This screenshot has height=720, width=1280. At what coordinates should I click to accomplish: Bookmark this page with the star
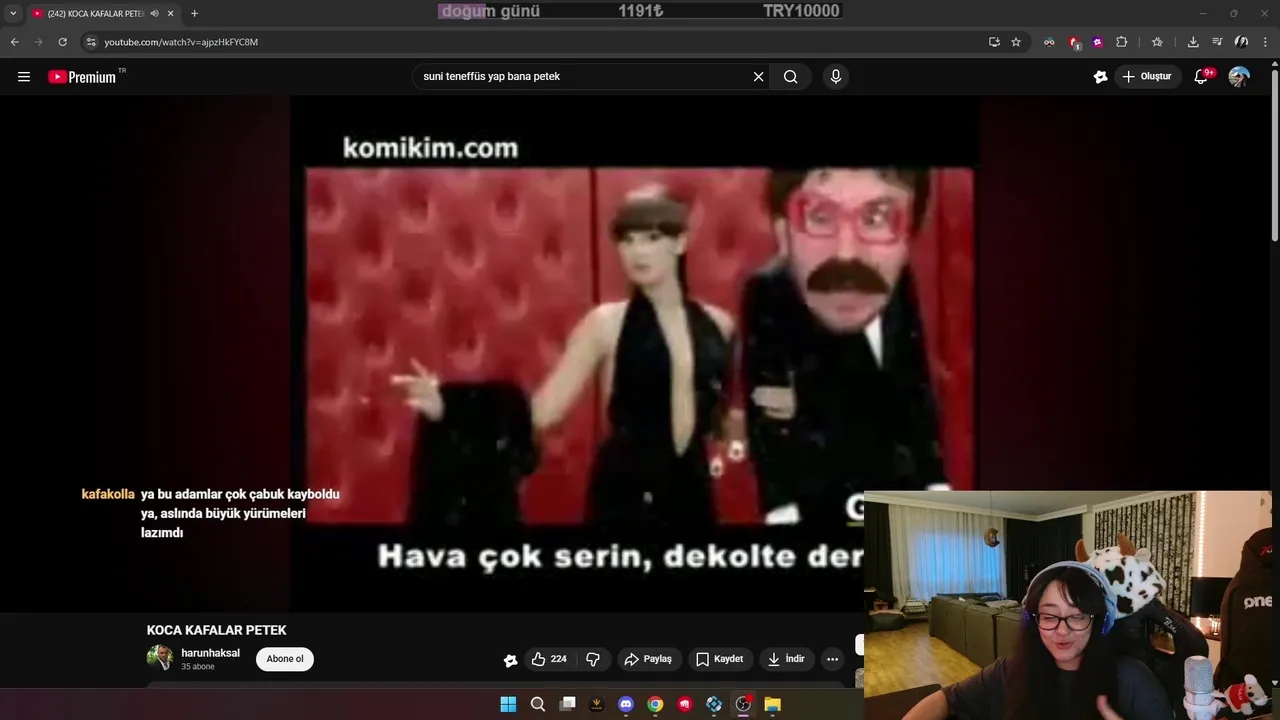click(x=1016, y=42)
